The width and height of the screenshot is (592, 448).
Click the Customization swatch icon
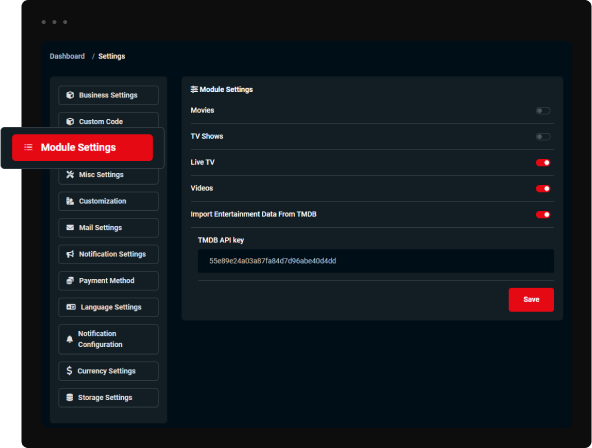70,201
